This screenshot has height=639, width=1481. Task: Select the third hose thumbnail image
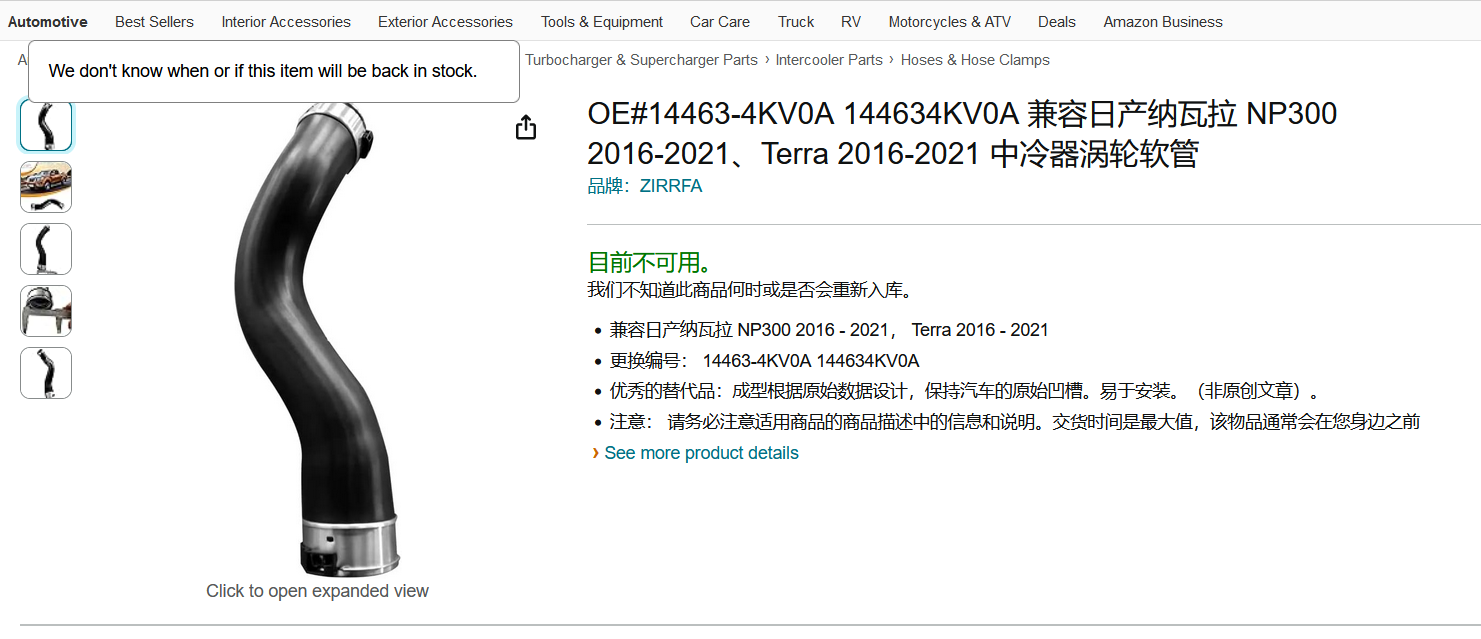[x=46, y=249]
